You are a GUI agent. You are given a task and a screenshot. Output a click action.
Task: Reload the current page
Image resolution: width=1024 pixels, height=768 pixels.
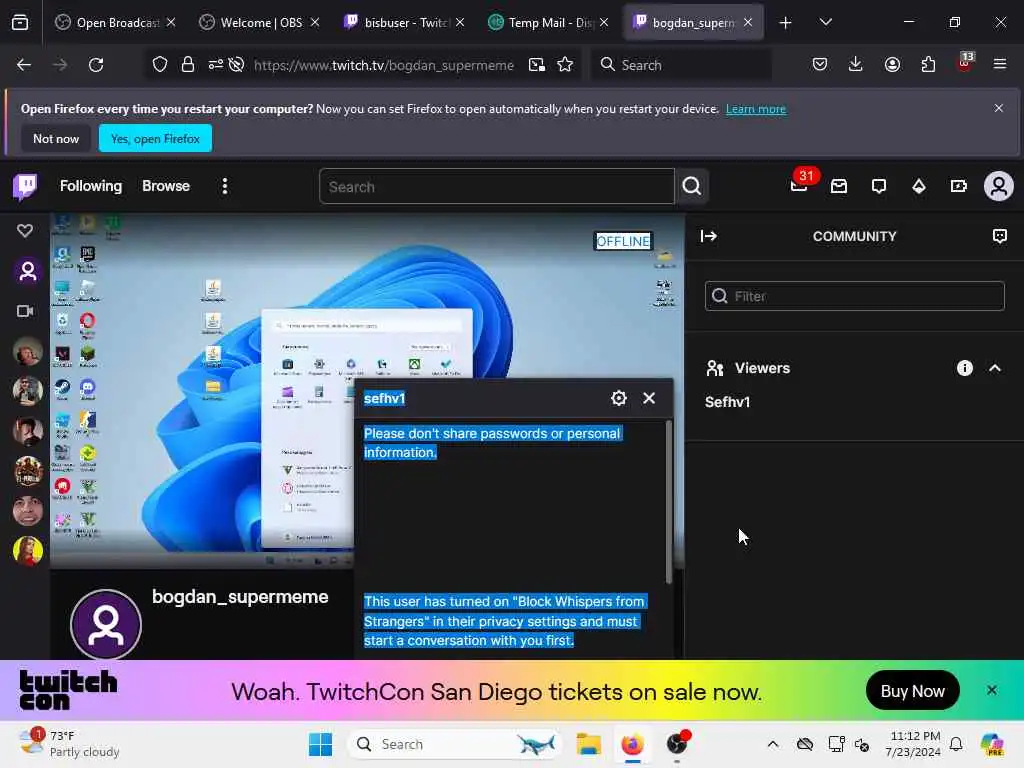96,65
